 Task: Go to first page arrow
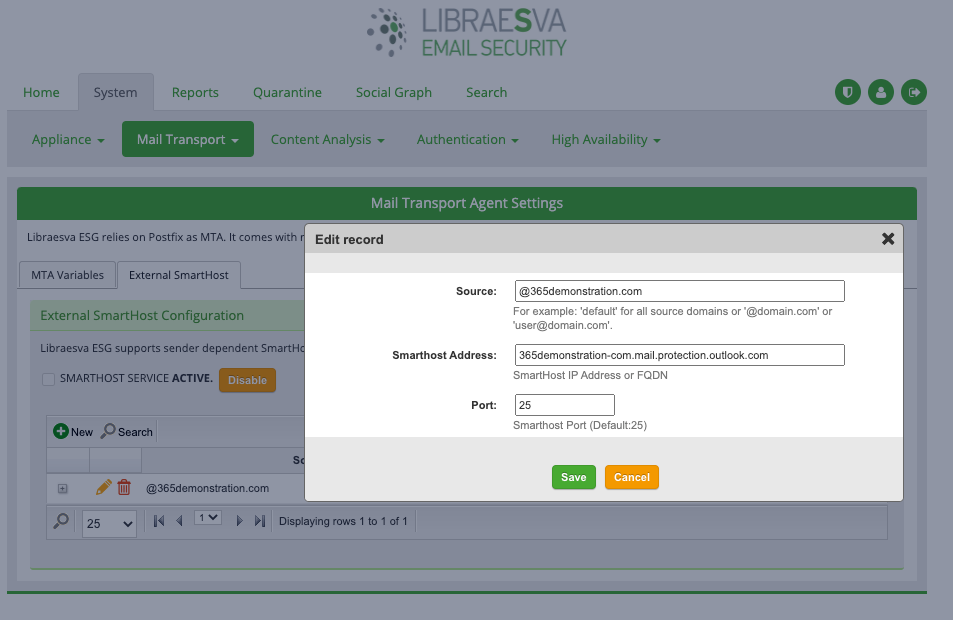point(159,521)
